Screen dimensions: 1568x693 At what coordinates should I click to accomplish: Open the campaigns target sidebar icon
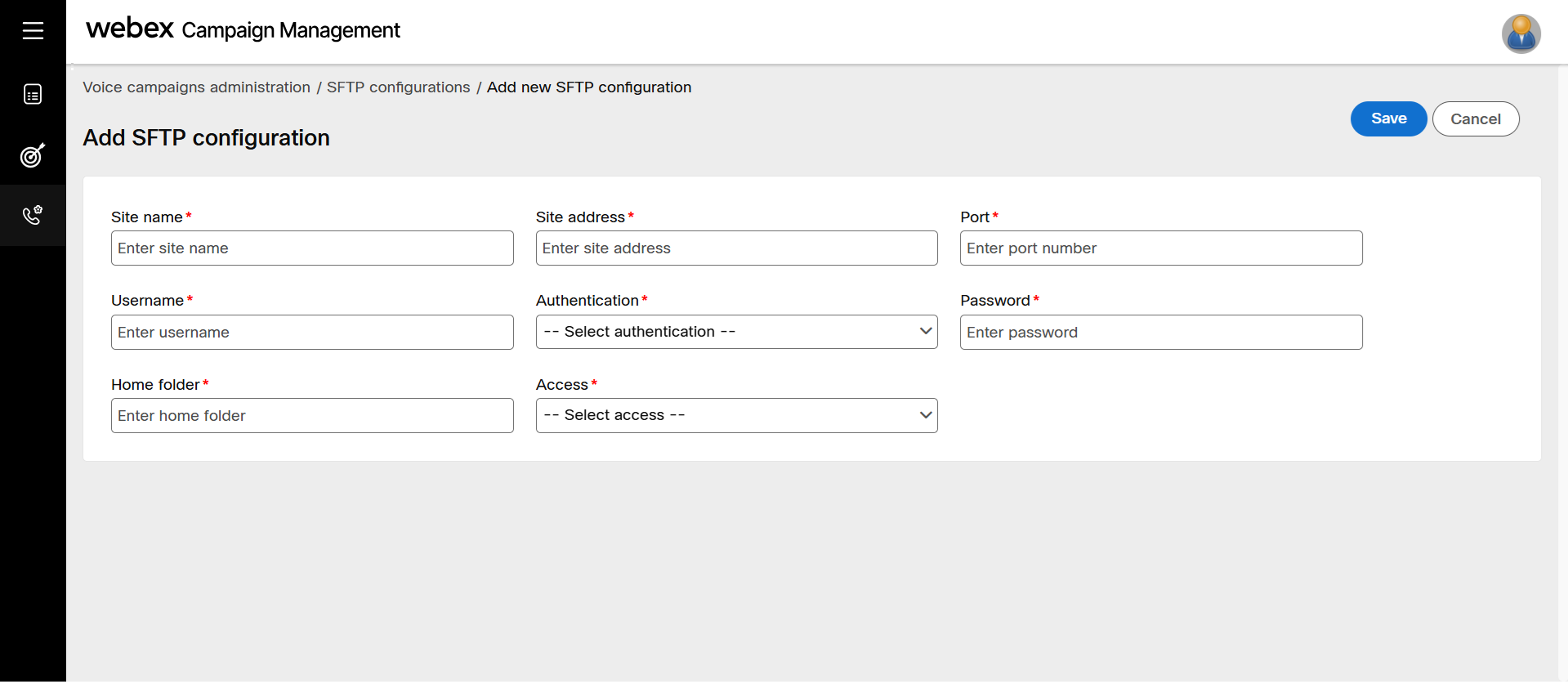click(33, 154)
